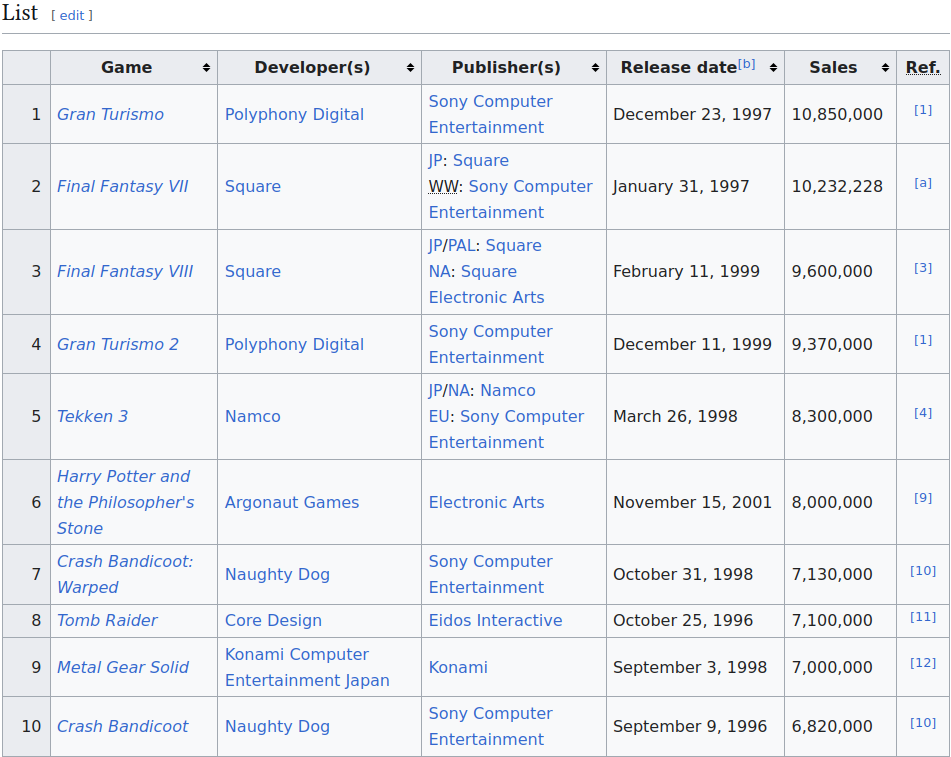Open the Final Fantasy VIII article

pyautogui.click(x=125, y=271)
